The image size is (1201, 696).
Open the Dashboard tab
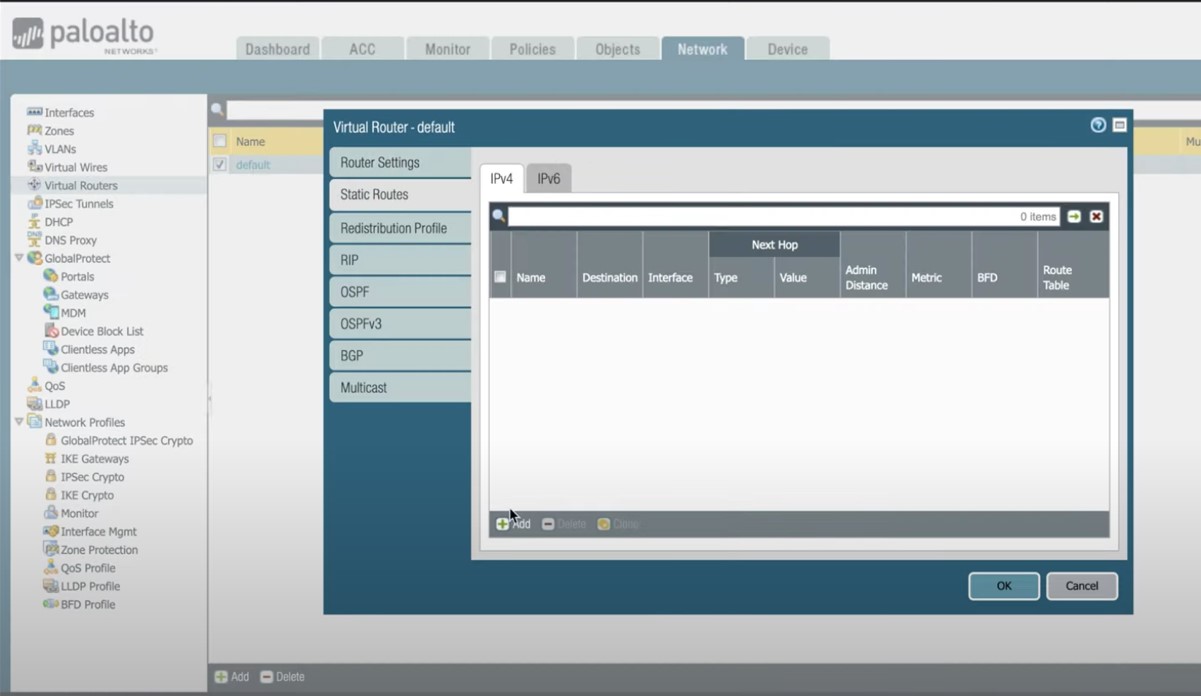coord(277,49)
